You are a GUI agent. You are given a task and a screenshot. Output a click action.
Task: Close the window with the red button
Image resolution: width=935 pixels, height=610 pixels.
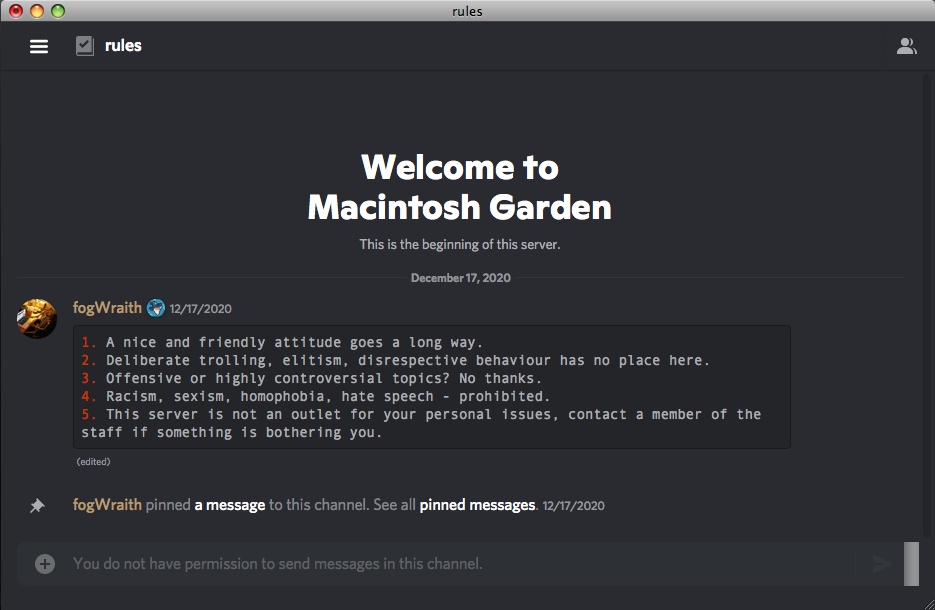point(16,11)
